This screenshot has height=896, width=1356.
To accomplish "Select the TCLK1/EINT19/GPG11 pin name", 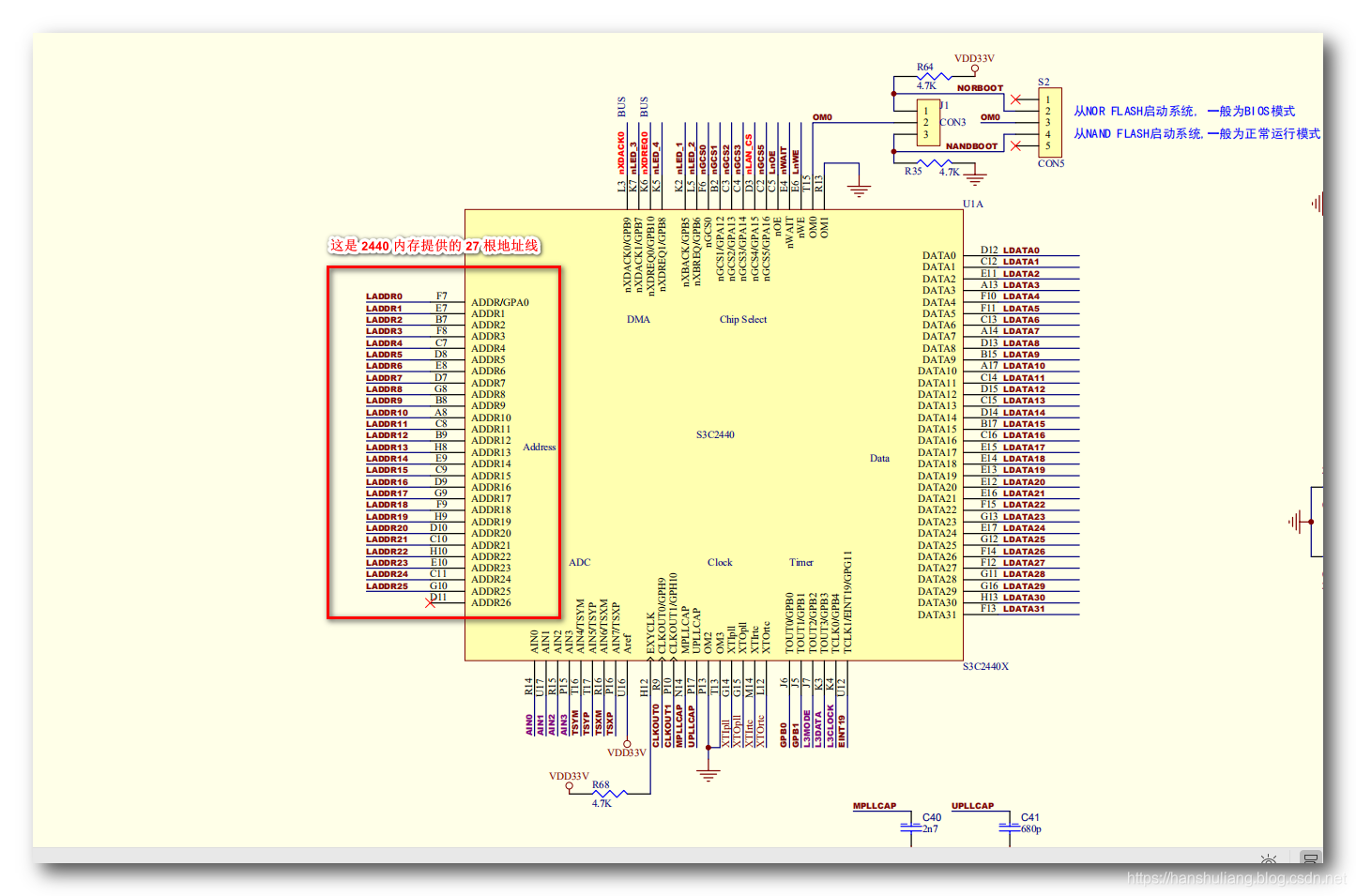I will point(847,601).
